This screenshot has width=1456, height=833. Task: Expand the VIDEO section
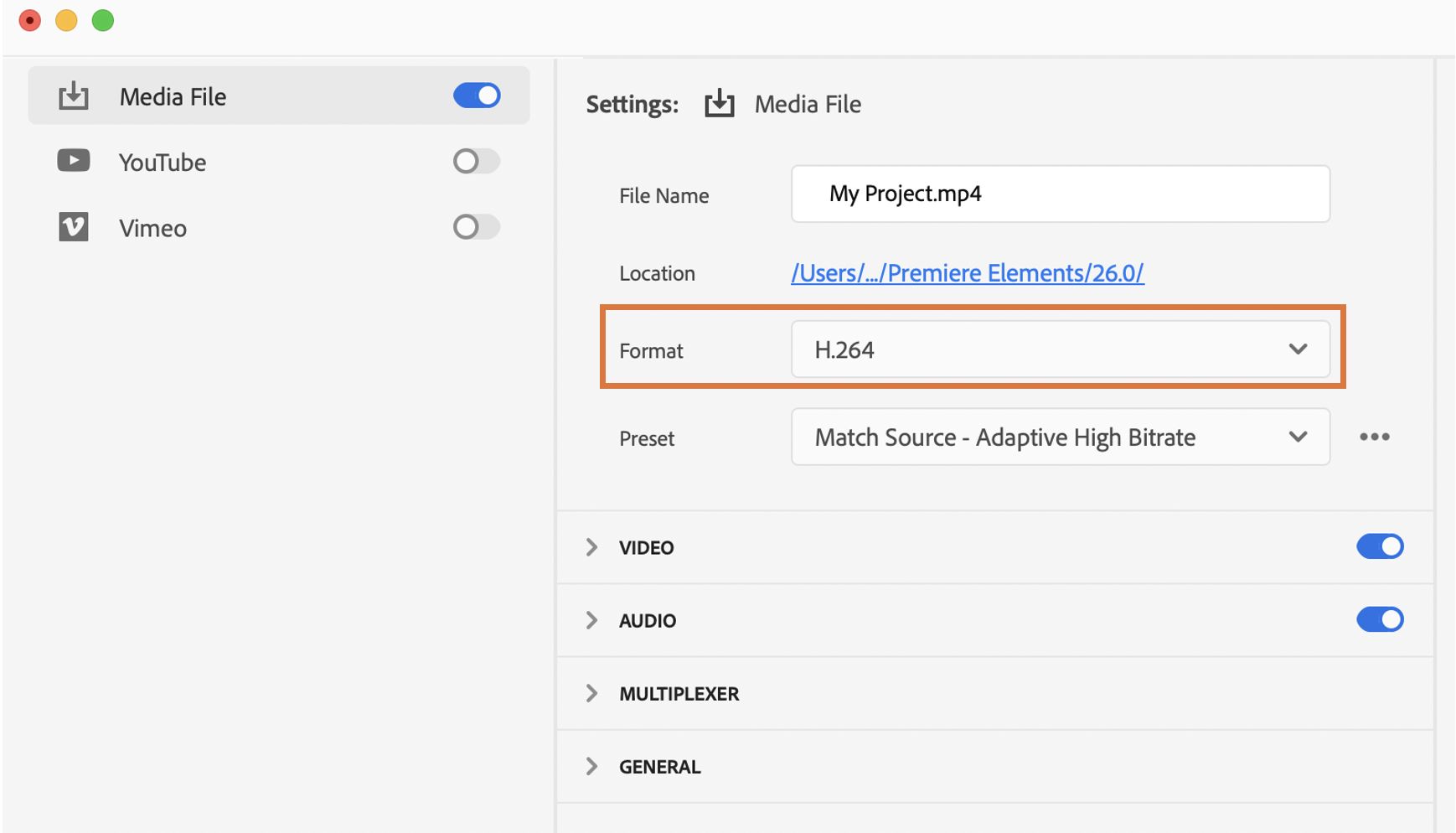coord(592,547)
